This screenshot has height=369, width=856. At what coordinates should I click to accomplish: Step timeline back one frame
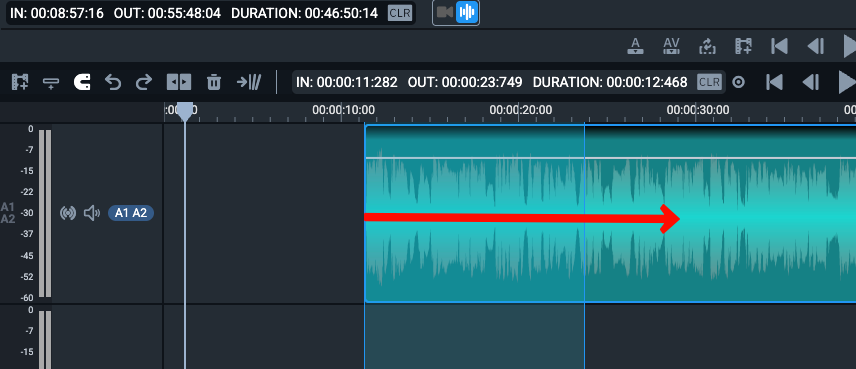tap(810, 82)
